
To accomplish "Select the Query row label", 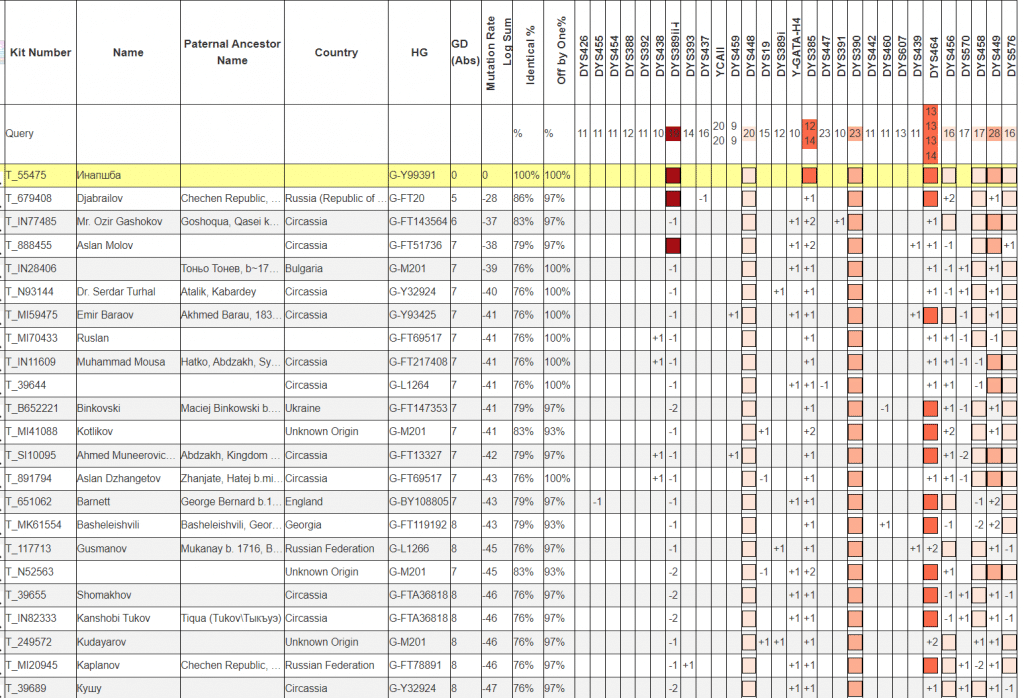I will [20, 133].
